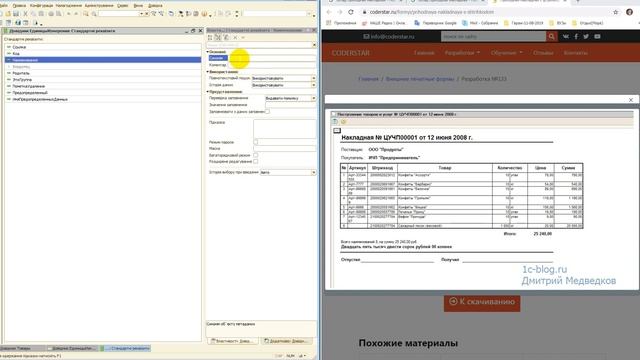Collapse the 'Використання' properties section
640x360 pixels.
208,72
